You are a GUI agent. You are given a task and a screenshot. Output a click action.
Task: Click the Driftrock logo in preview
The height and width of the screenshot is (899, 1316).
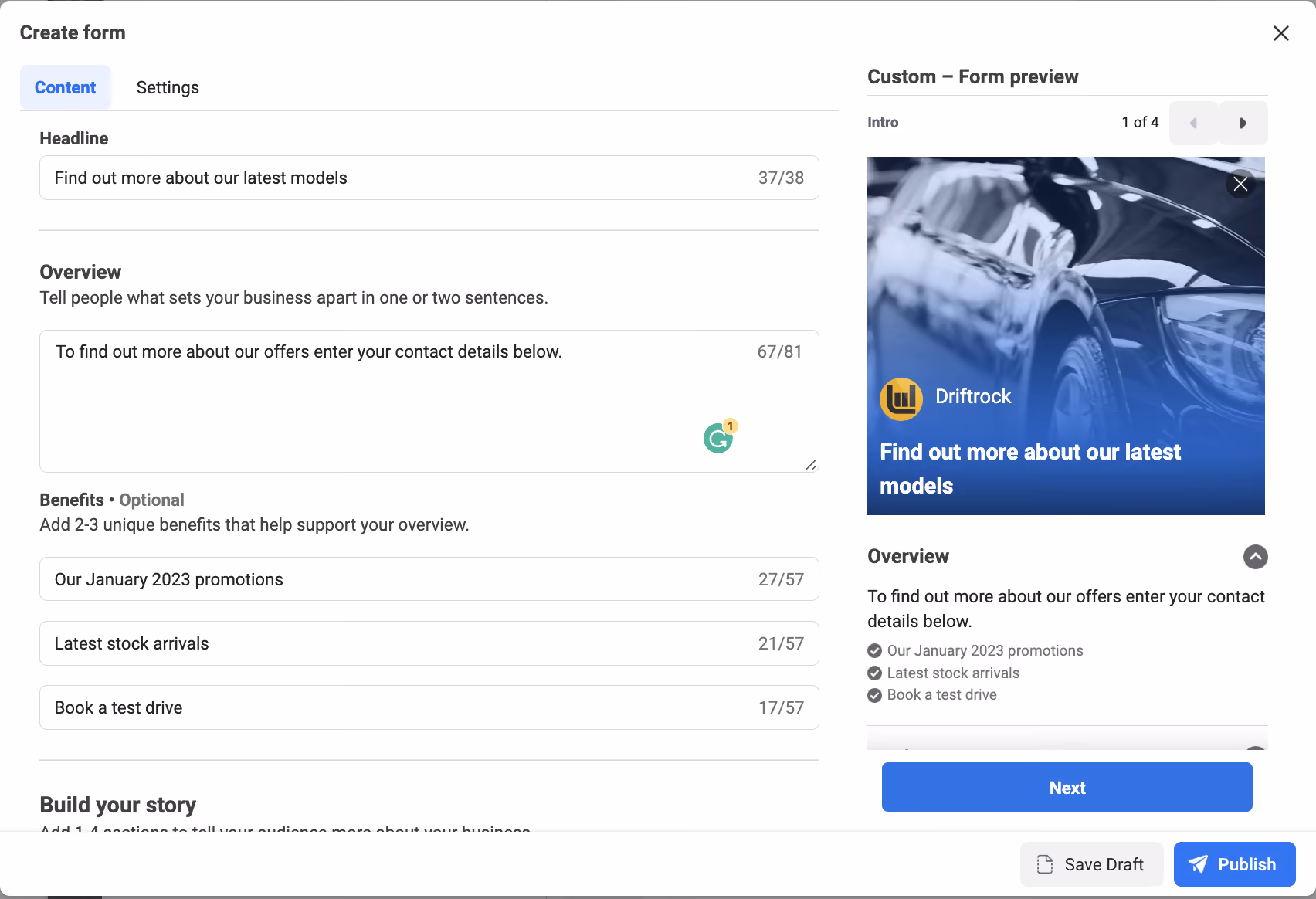[901, 399]
